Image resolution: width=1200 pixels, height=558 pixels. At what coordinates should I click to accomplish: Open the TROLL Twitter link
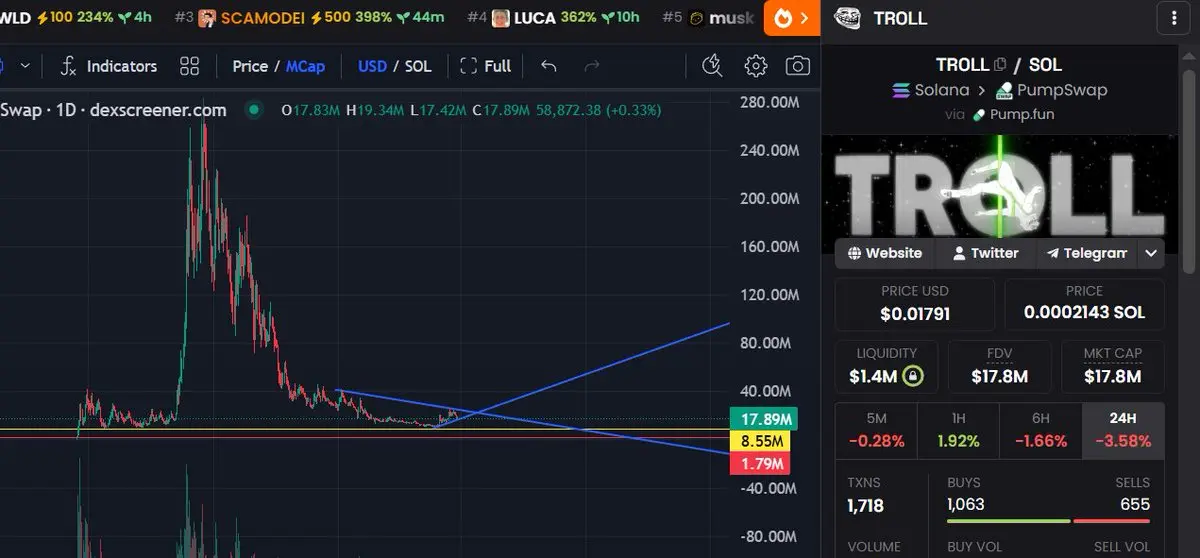coord(985,253)
